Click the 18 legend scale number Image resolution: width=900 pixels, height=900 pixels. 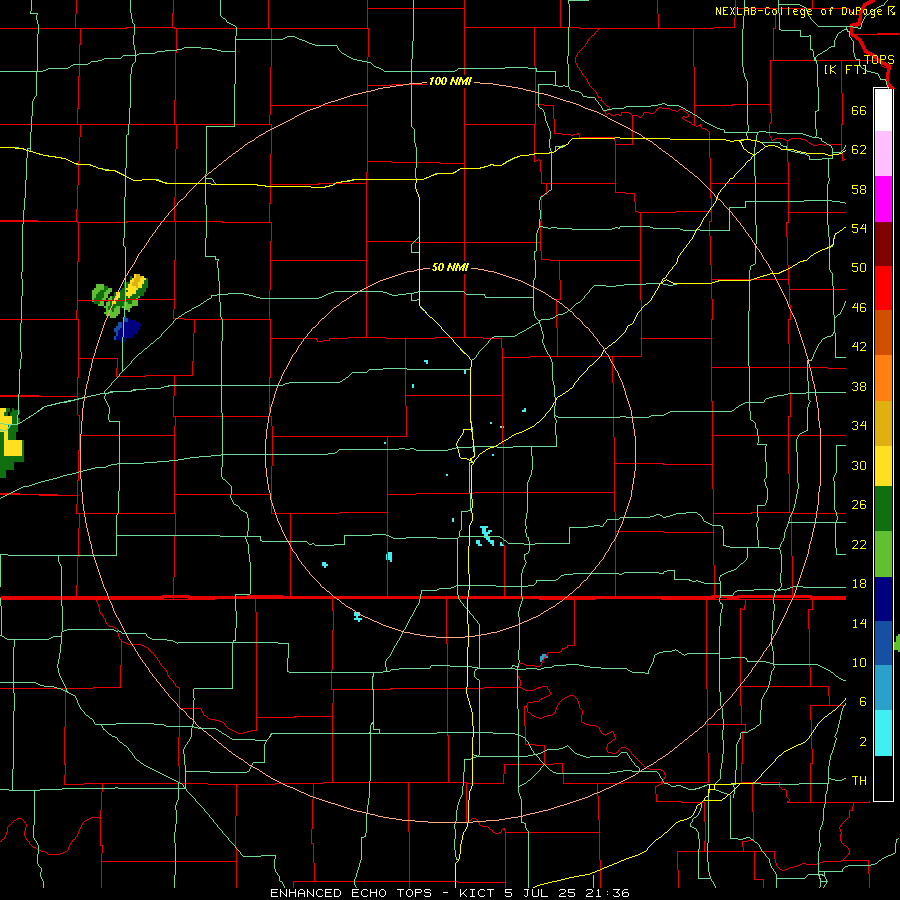(859, 584)
